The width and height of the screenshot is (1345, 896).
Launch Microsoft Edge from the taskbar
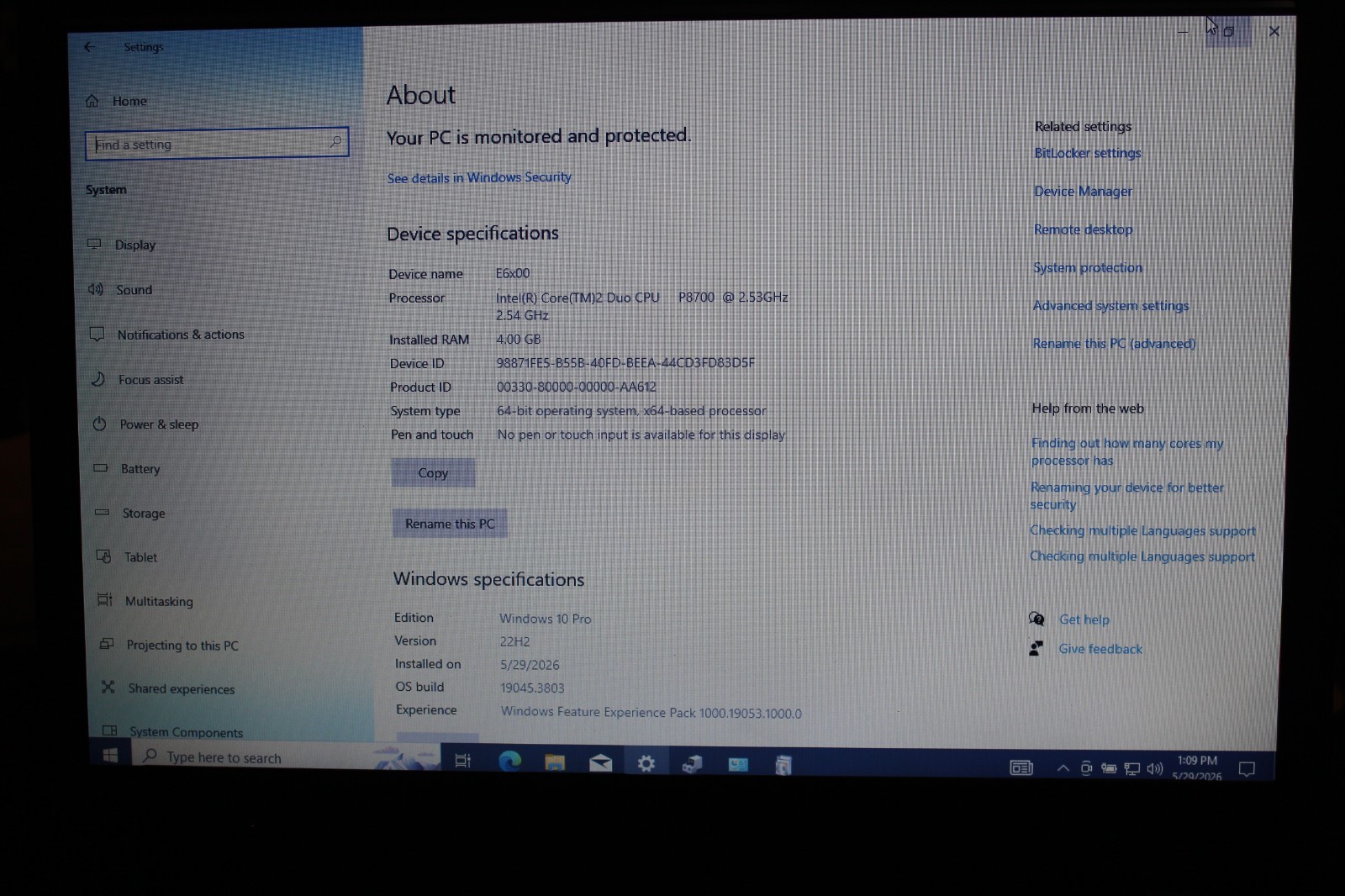(509, 762)
